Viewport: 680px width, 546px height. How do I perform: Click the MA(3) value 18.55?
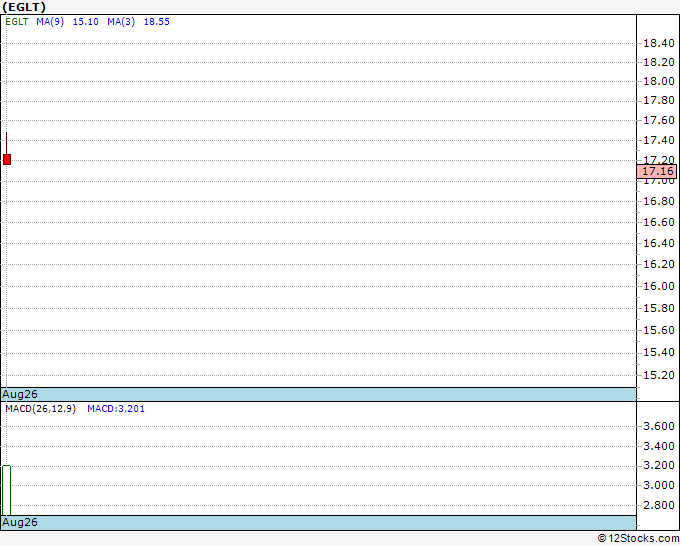(157, 22)
